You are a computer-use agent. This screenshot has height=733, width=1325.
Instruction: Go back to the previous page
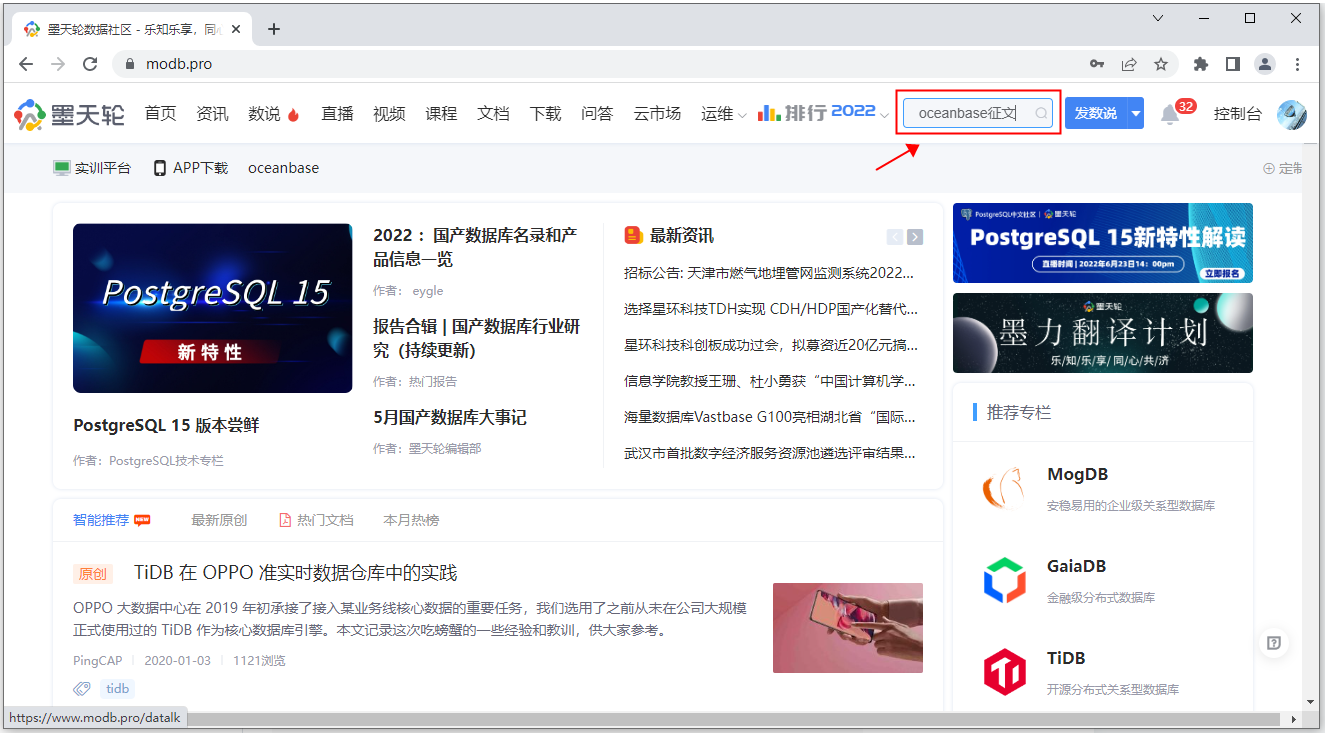click(x=26, y=64)
